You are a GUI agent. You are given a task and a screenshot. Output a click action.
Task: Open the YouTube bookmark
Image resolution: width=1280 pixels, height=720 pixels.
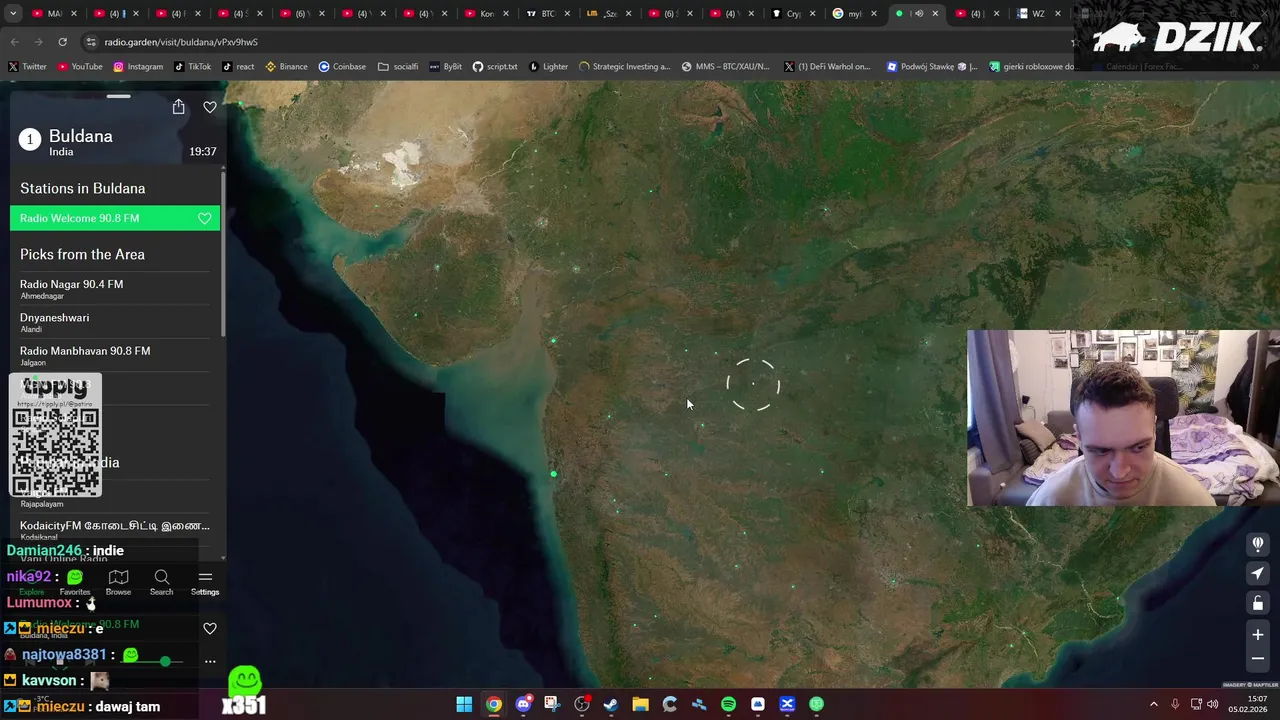(80, 67)
